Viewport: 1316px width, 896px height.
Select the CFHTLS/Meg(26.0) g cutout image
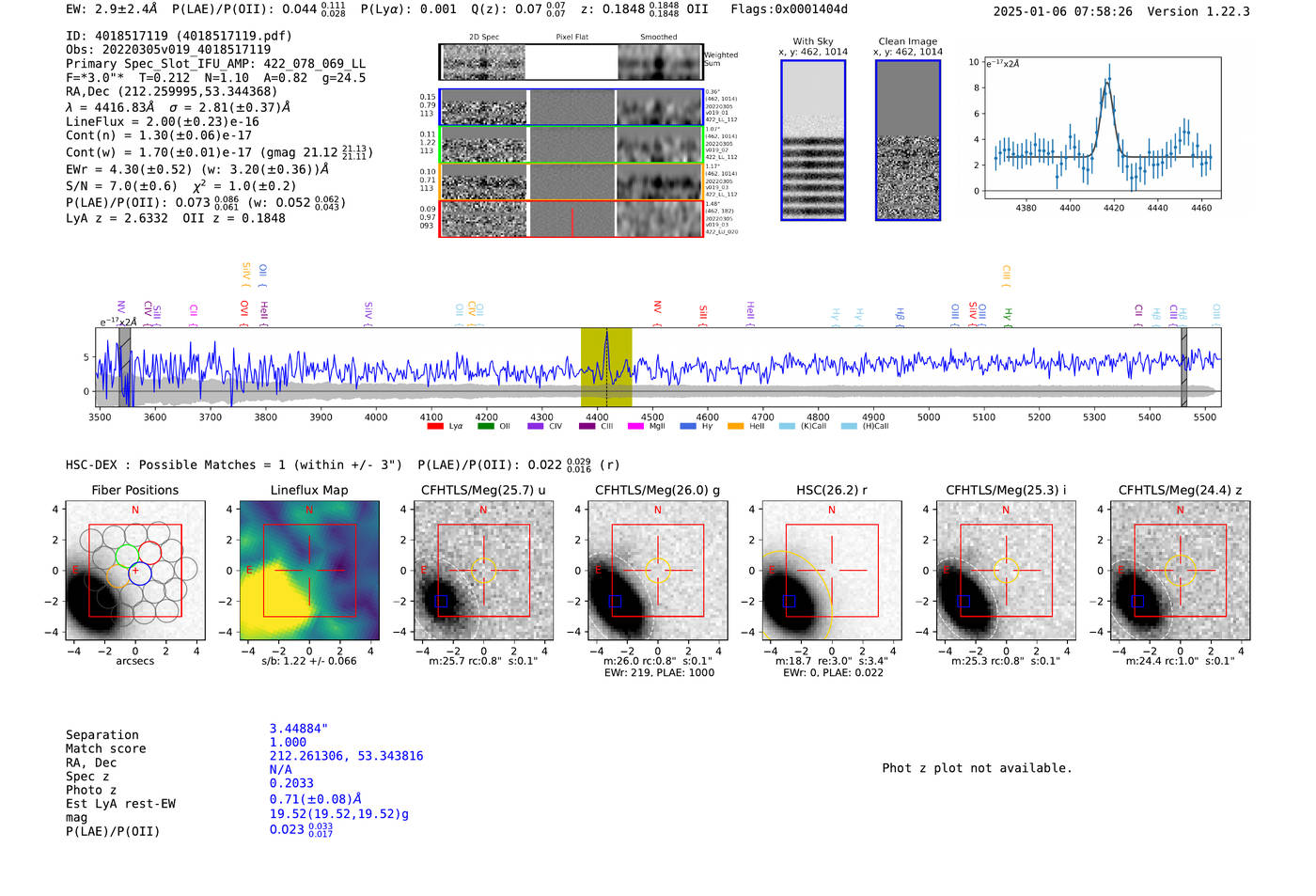[658, 570]
